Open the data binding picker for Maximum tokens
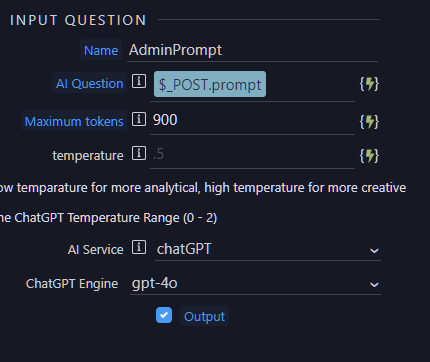430x362 pixels. pyautogui.click(x=369, y=122)
